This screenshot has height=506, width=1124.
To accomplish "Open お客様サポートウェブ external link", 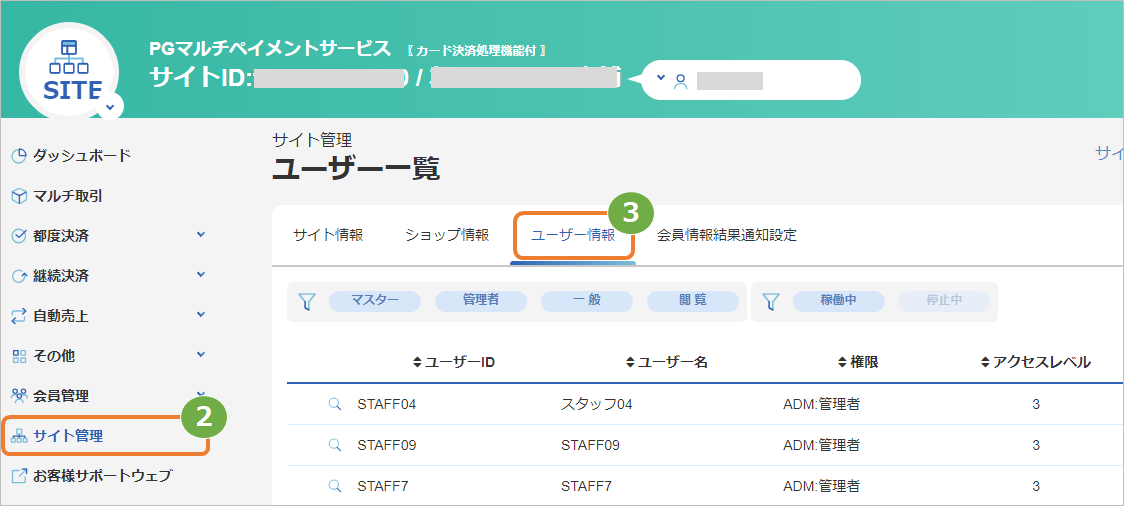I will tap(92, 475).
